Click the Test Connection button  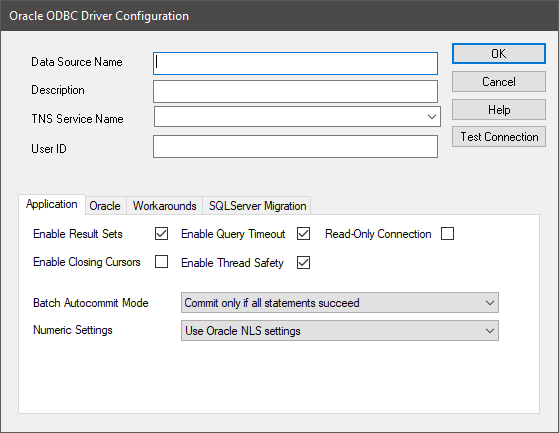click(499, 136)
